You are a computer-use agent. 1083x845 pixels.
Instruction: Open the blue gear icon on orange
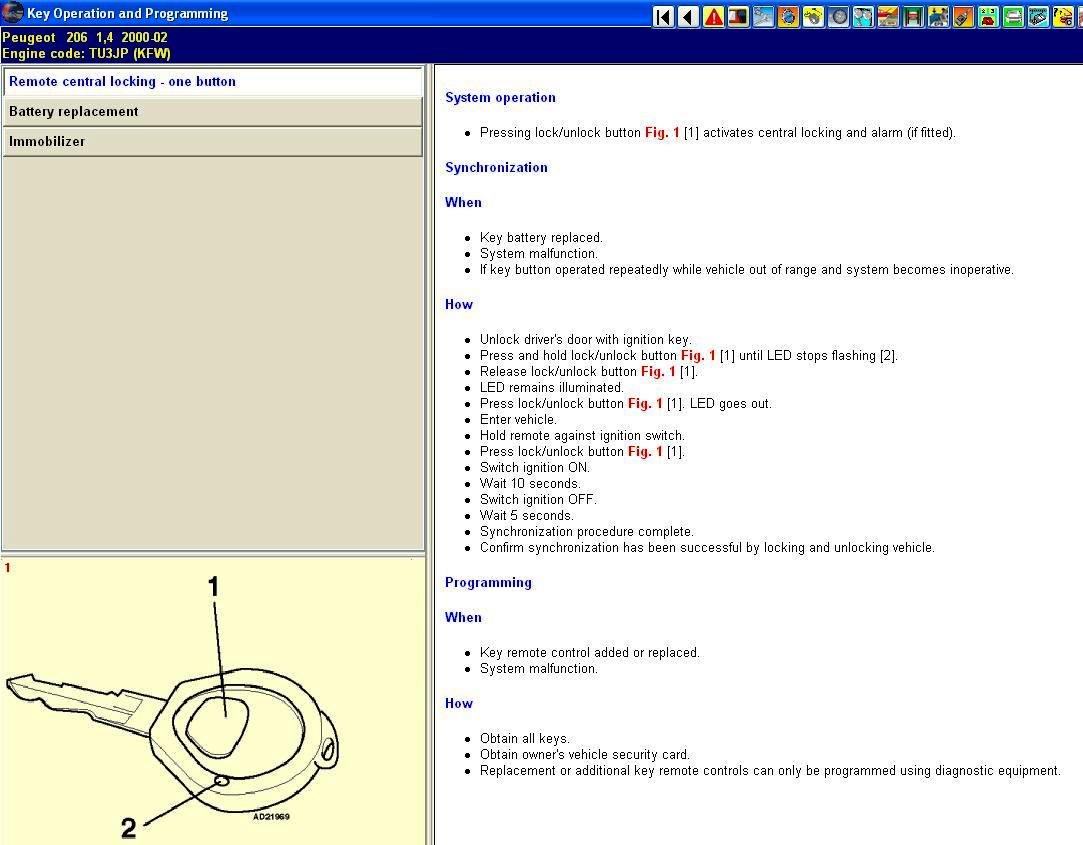pyautogui.click(x=788, y=16)
